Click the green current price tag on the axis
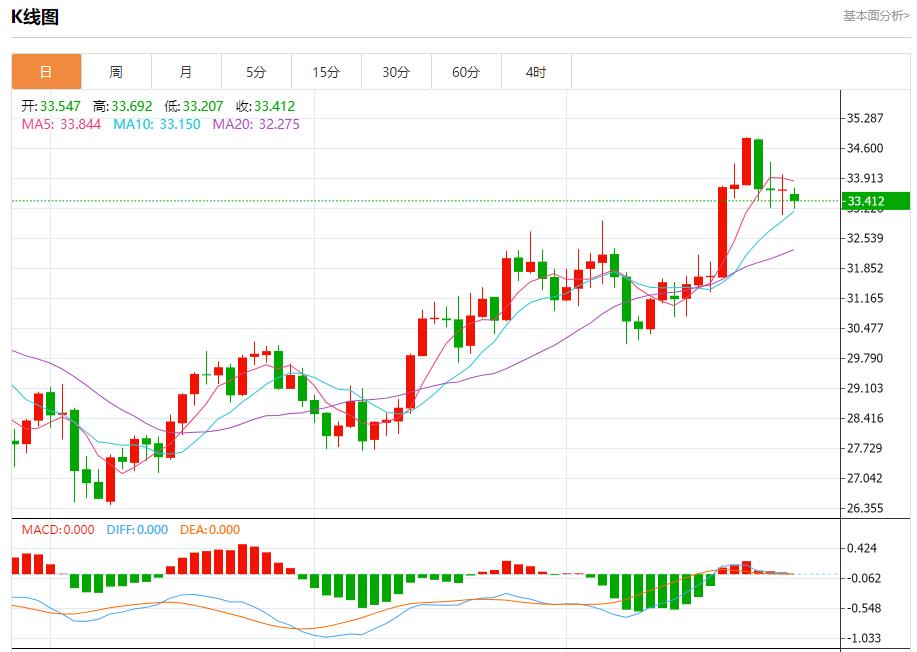The image size is (917, 652). (x=876, y=201)
